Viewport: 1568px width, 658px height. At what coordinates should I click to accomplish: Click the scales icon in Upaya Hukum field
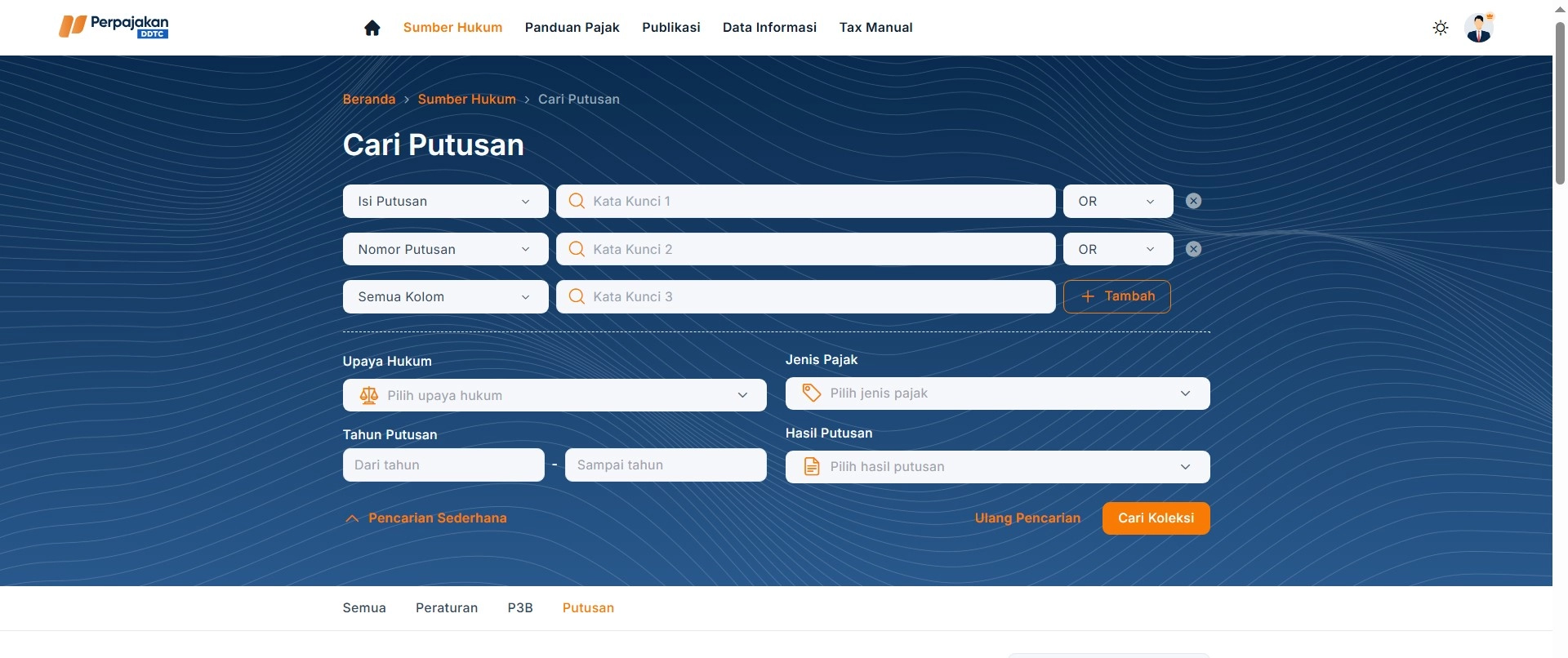click(x=369, y=396)
